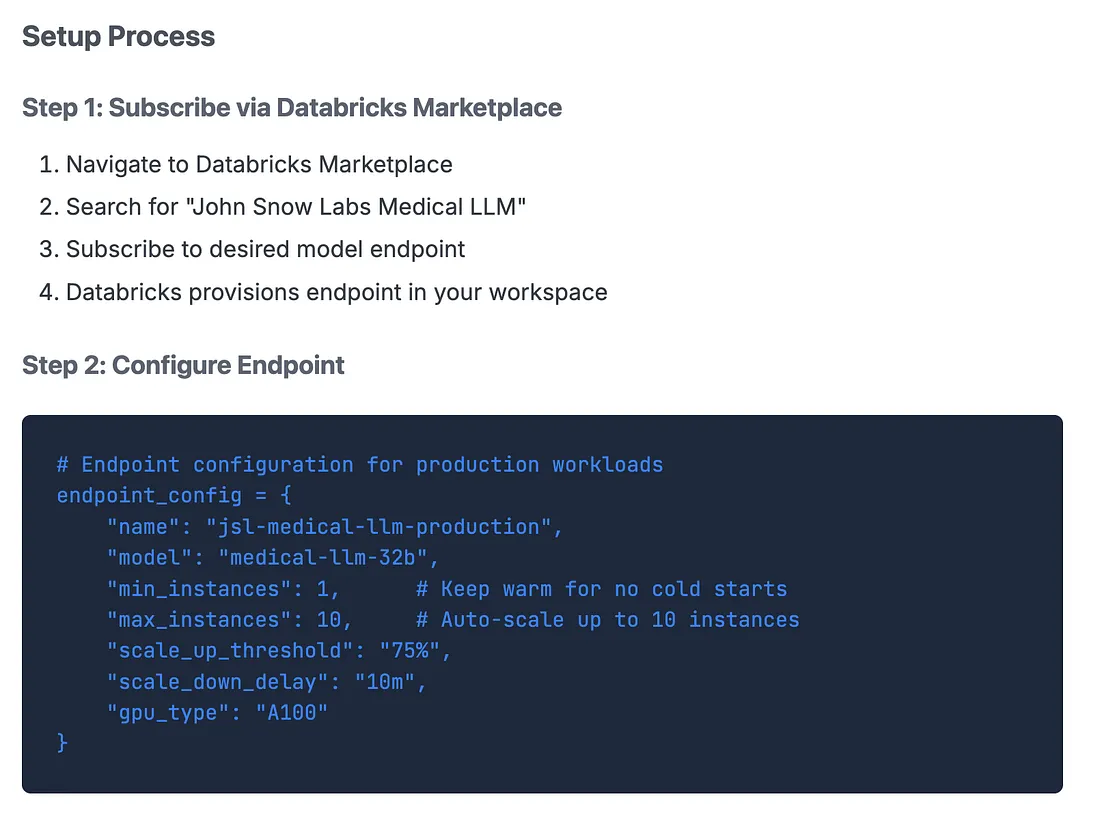Click the "Step 2: Configure Endpoint" heading
The image size is (1100, 819).
point(183,365)
